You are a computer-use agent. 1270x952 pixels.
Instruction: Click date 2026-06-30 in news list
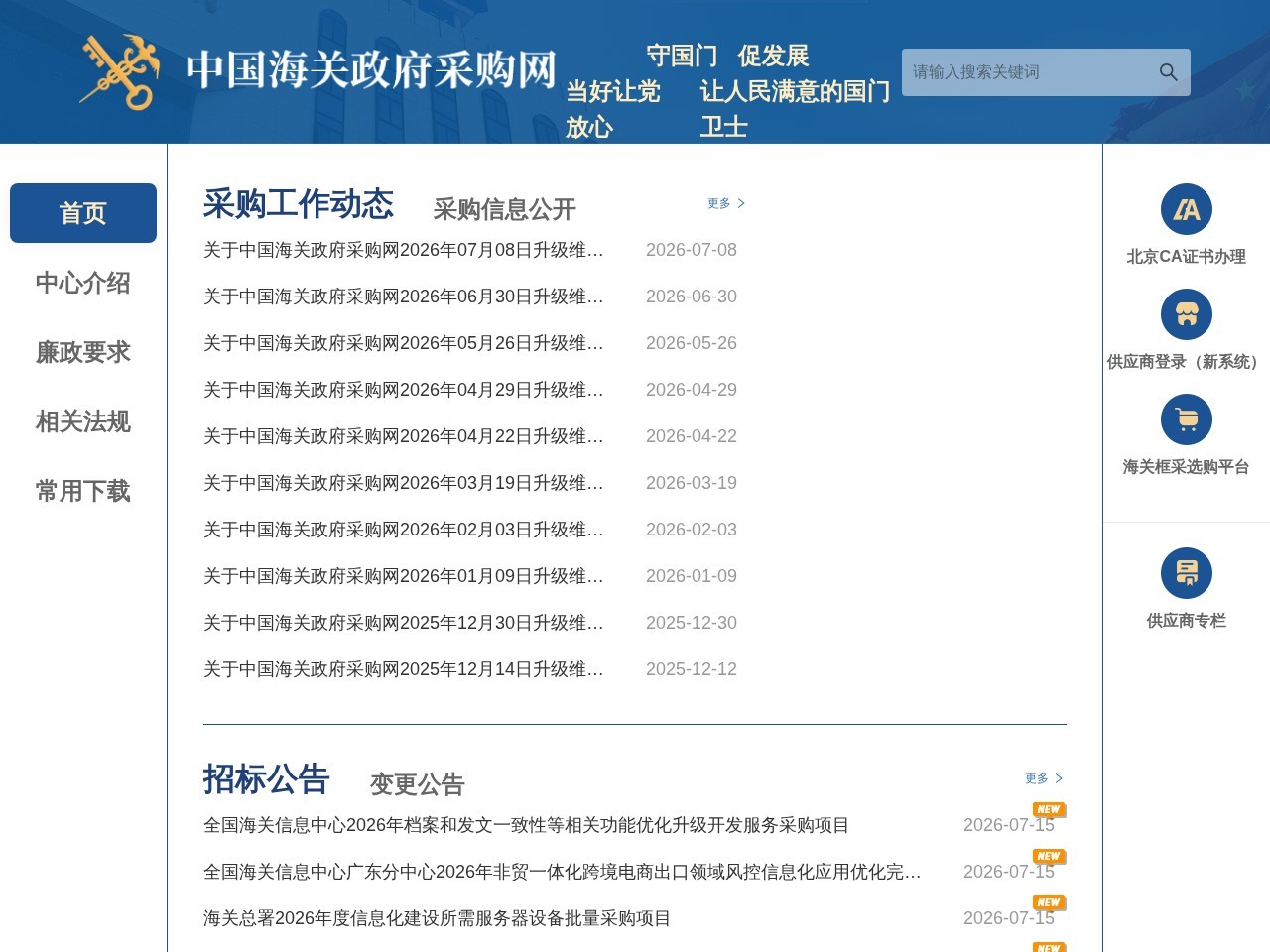pos(692,297)
